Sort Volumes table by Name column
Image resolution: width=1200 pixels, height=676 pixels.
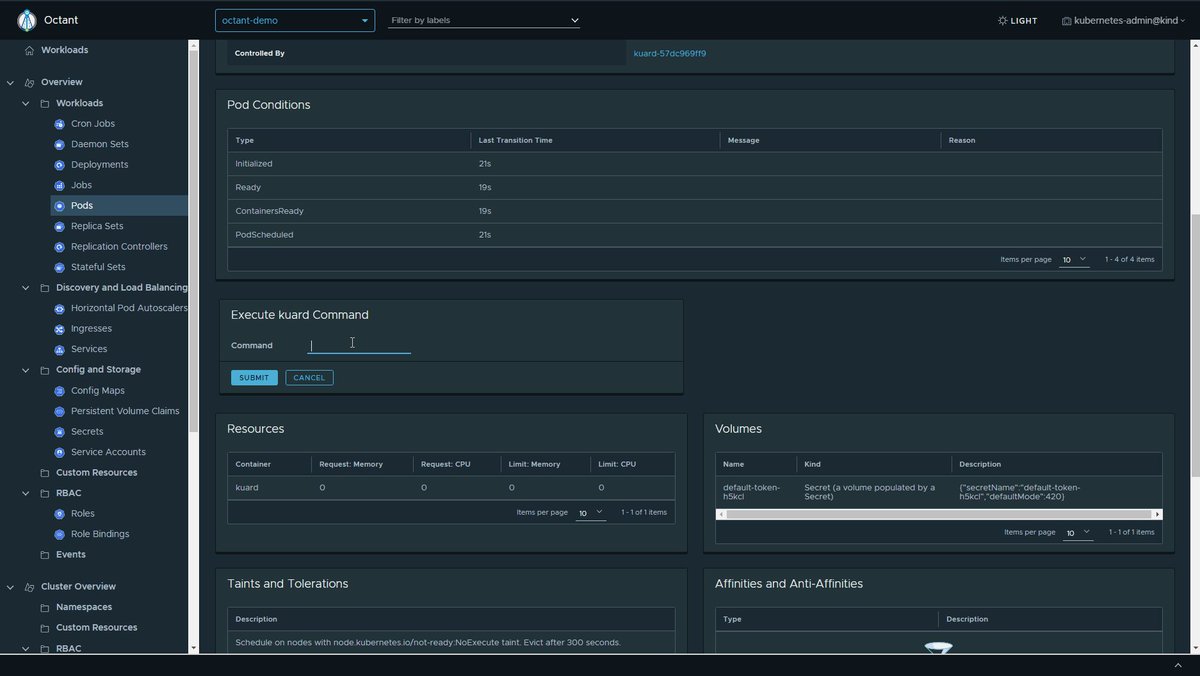pyautogui.click(x=733, y=464)
